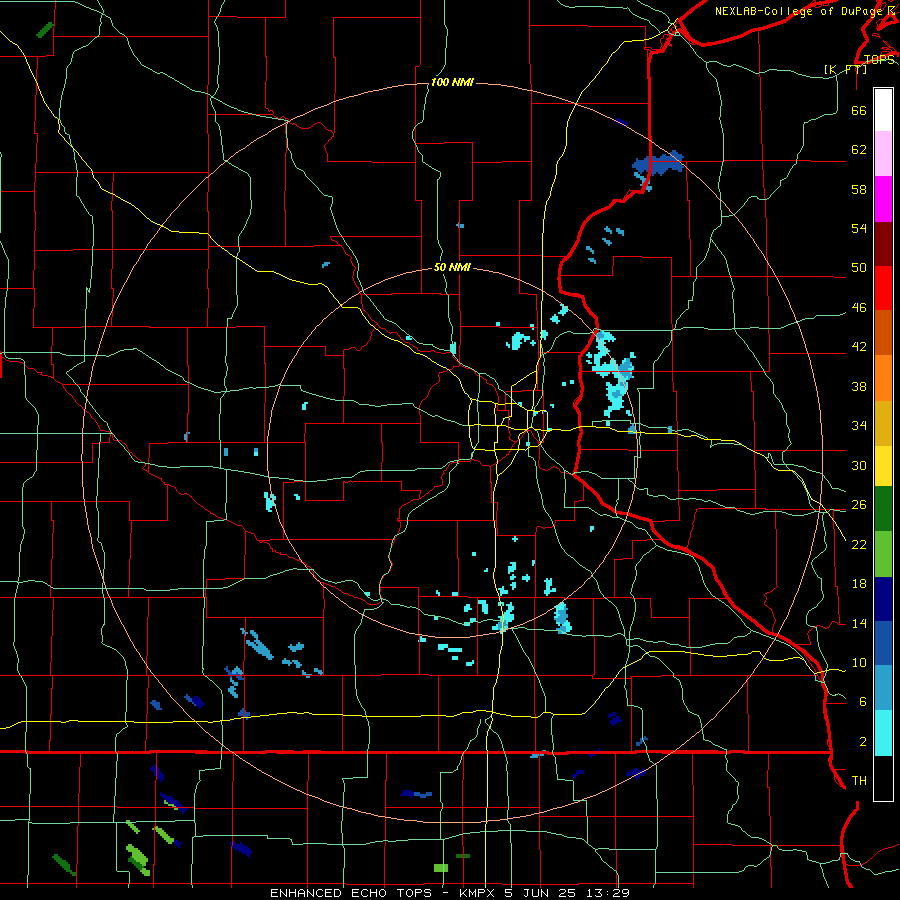Click the cyan legend swatch
Viewport: 900px width, 900px height.
(883, 733)
